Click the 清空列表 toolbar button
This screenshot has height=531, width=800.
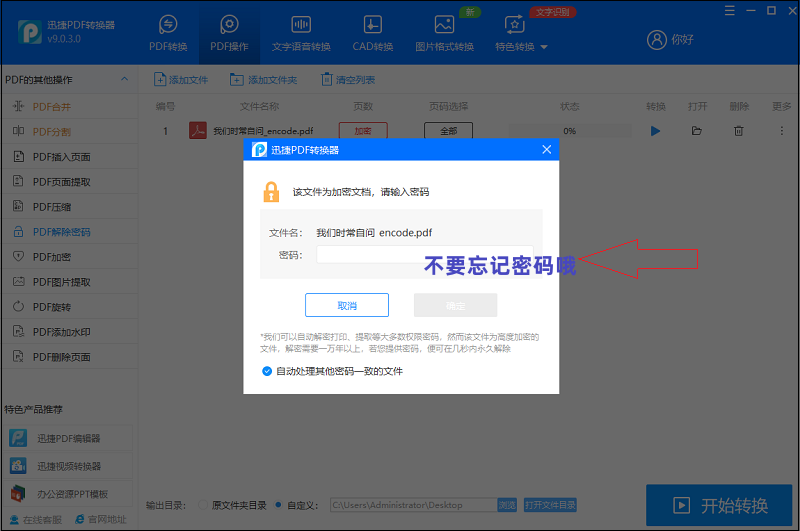point(348,80)
